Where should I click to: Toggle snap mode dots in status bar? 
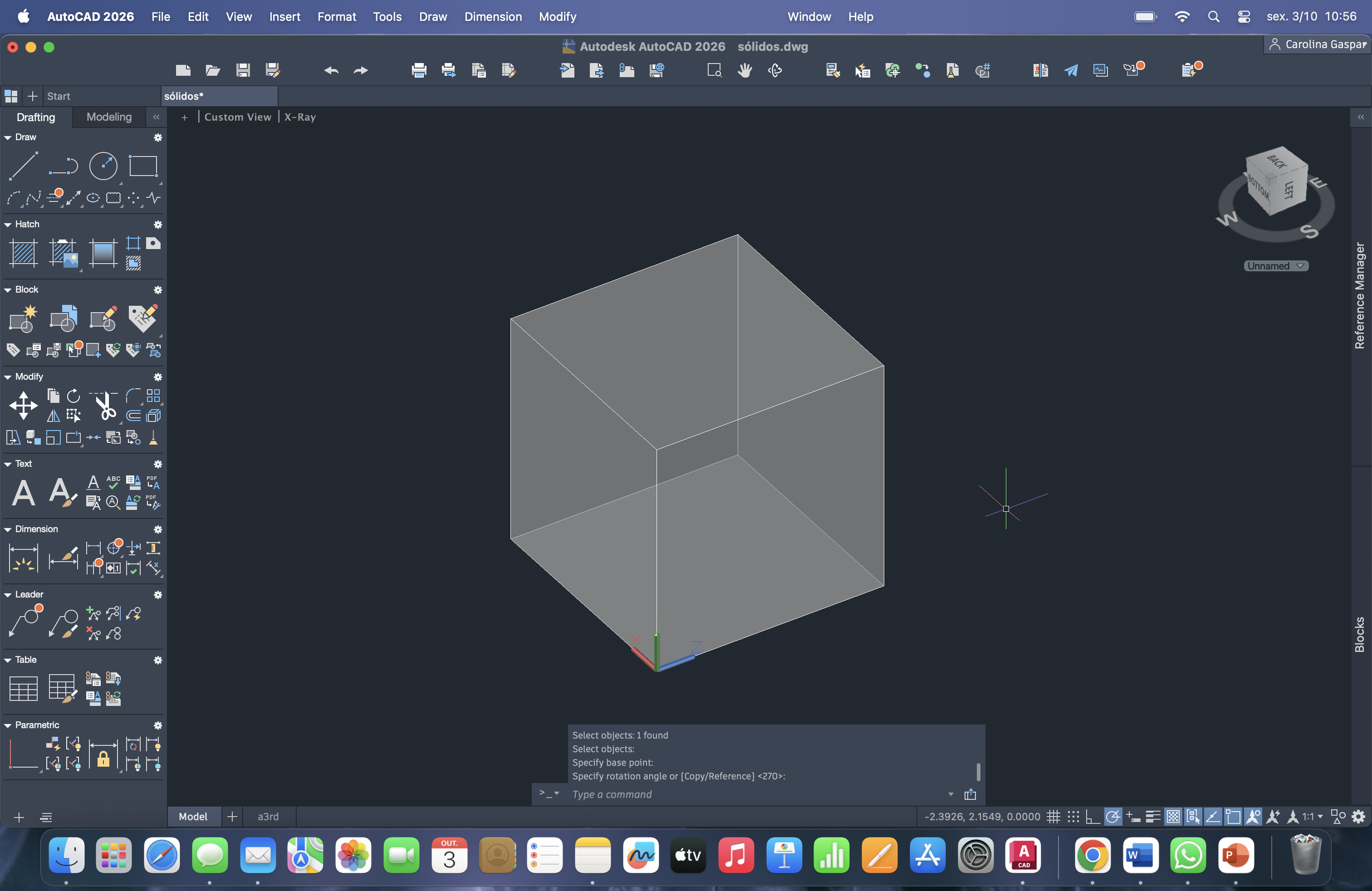[x=1073, y=817]
